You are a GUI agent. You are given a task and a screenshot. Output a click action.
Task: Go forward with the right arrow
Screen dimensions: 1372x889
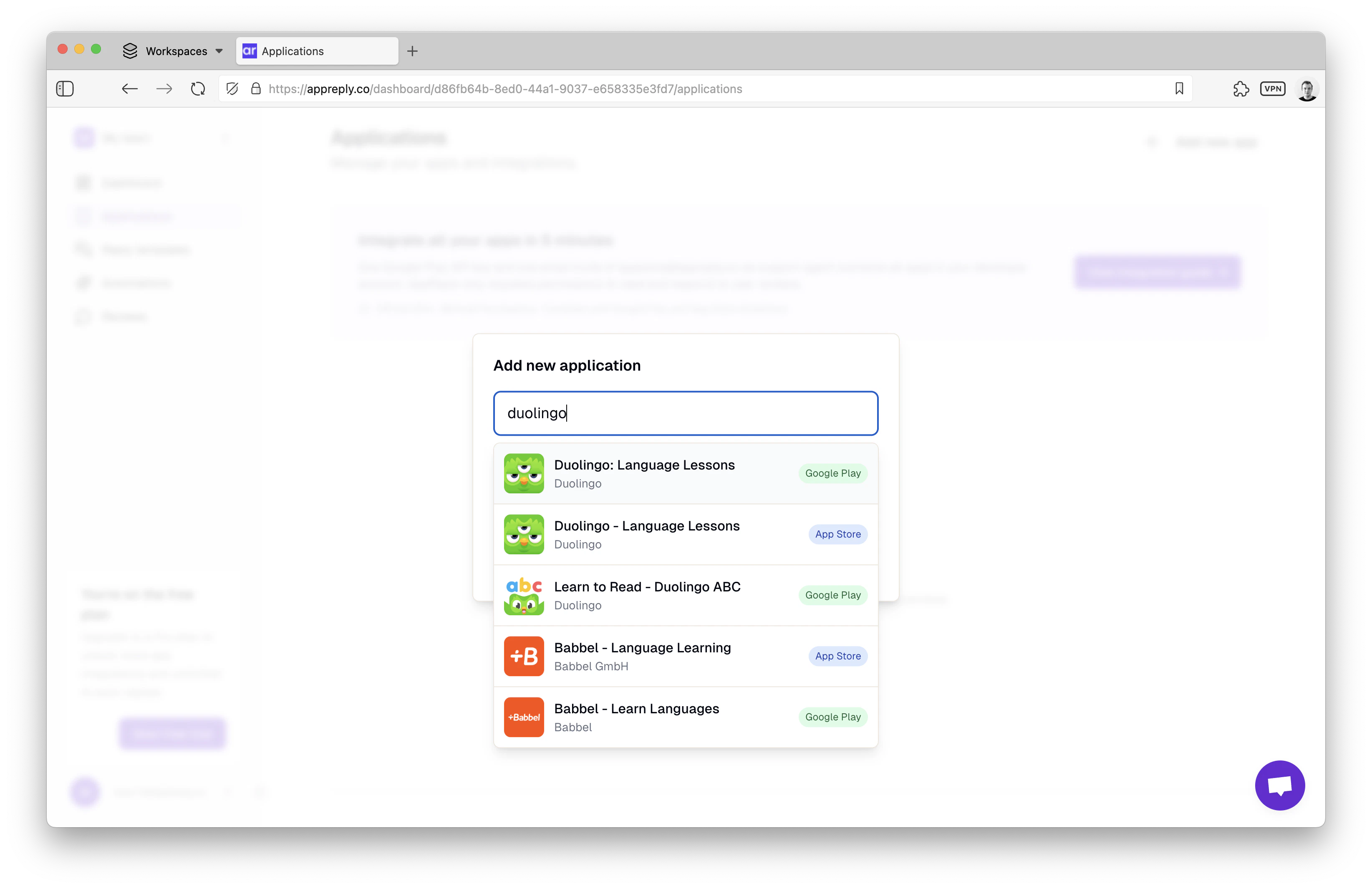point(164,89)
